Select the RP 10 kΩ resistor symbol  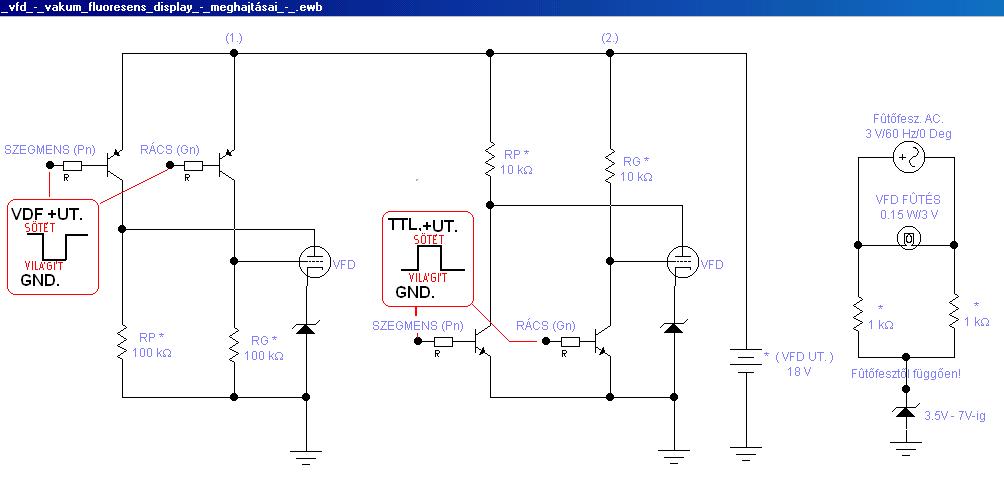pos(490,161)
